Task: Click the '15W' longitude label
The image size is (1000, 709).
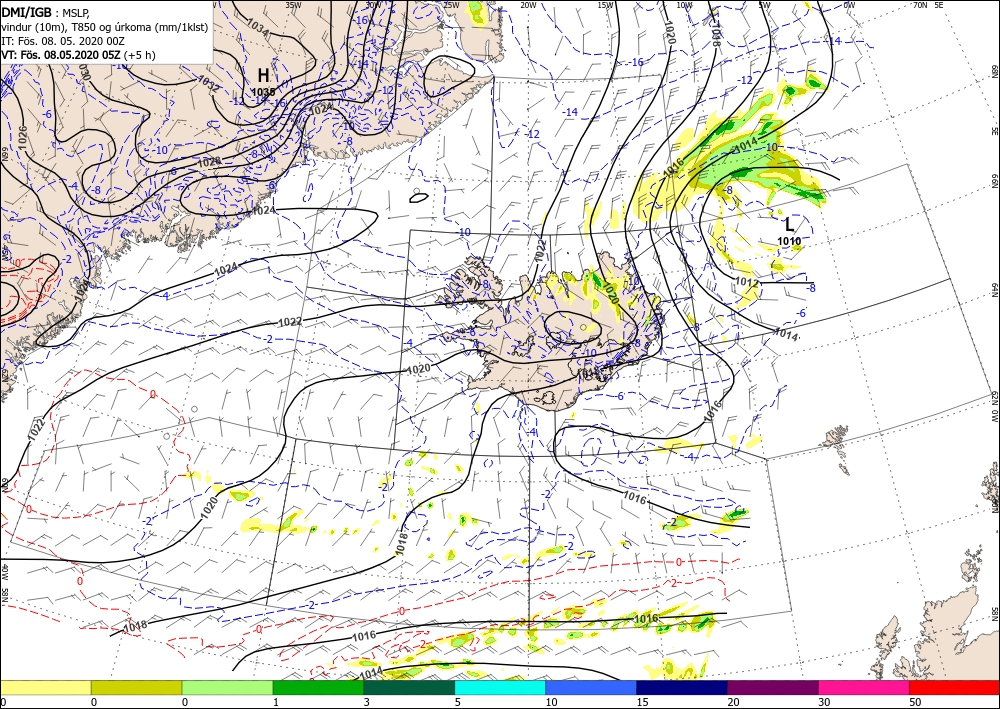Action: [x=606, y=5]
